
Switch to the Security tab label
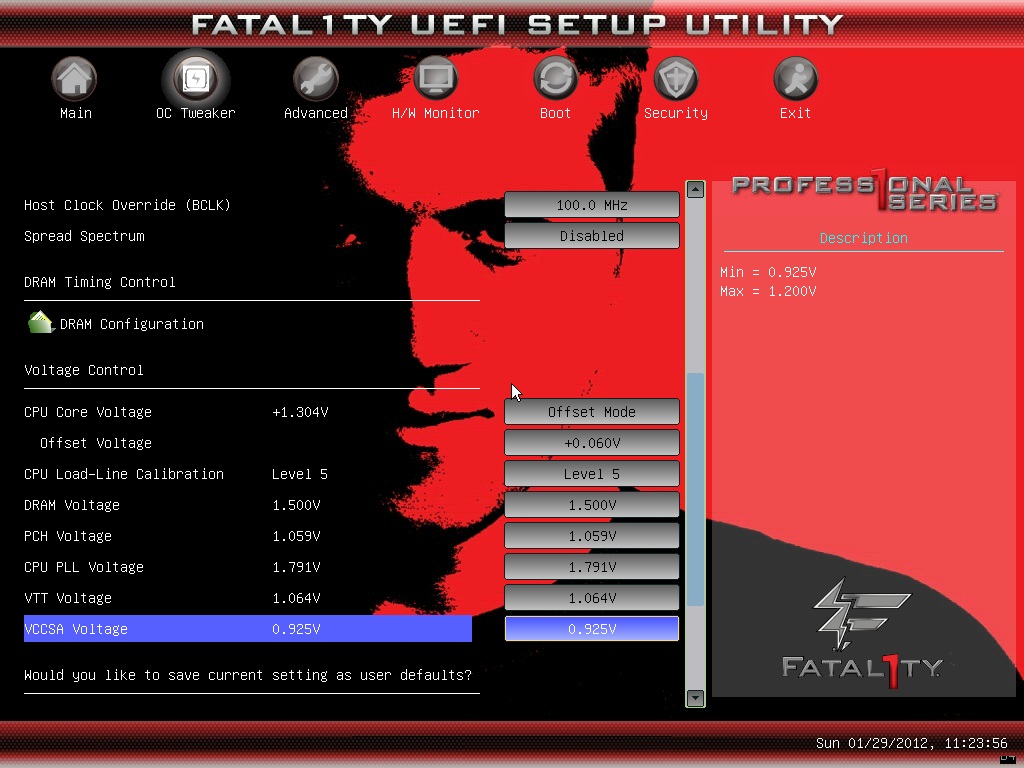tap(675, 113)
